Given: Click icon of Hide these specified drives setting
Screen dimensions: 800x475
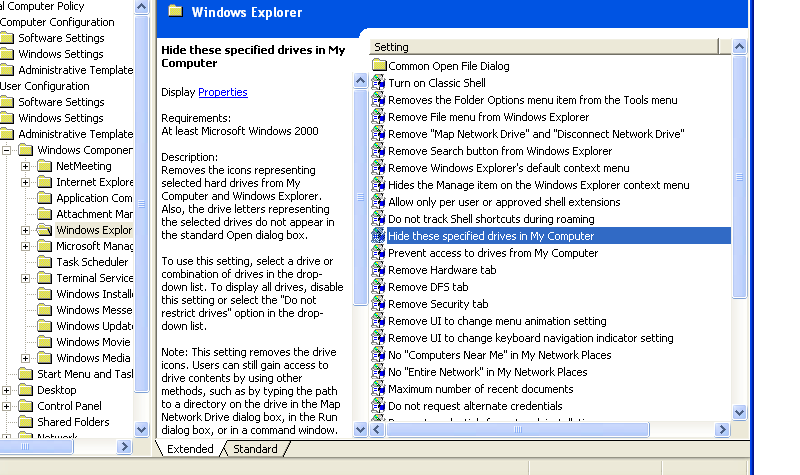Looking at the screenshot, I should (378, 236).
